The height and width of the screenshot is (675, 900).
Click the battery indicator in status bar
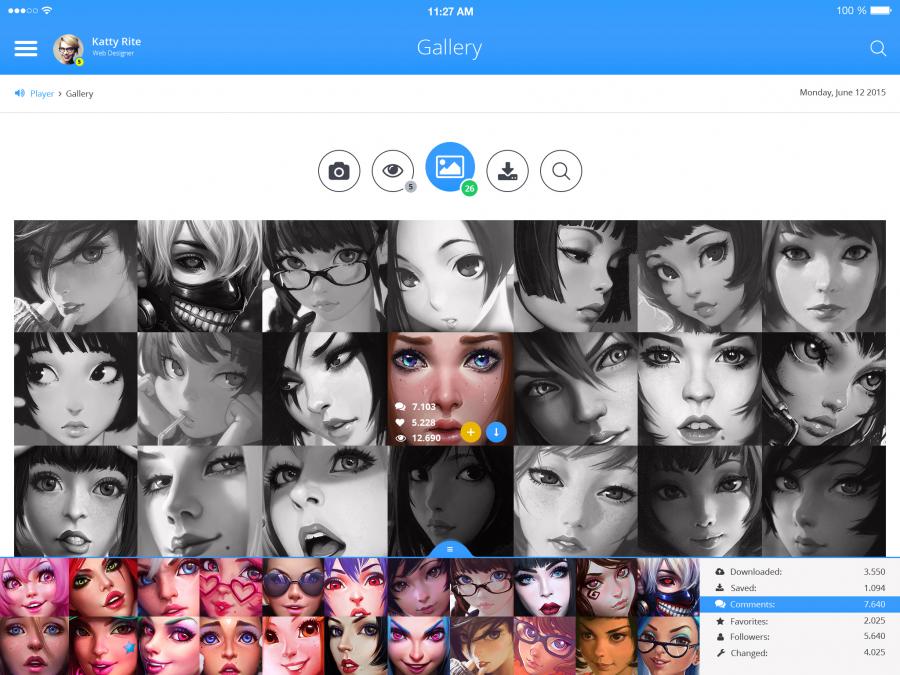click(x=881, y=10)
